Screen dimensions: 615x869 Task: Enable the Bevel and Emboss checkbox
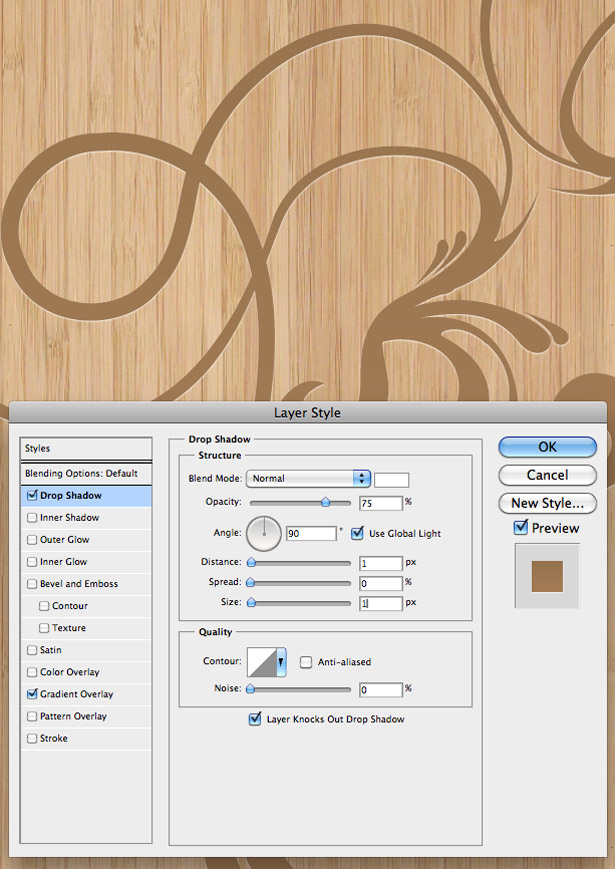tap(32, 584)
